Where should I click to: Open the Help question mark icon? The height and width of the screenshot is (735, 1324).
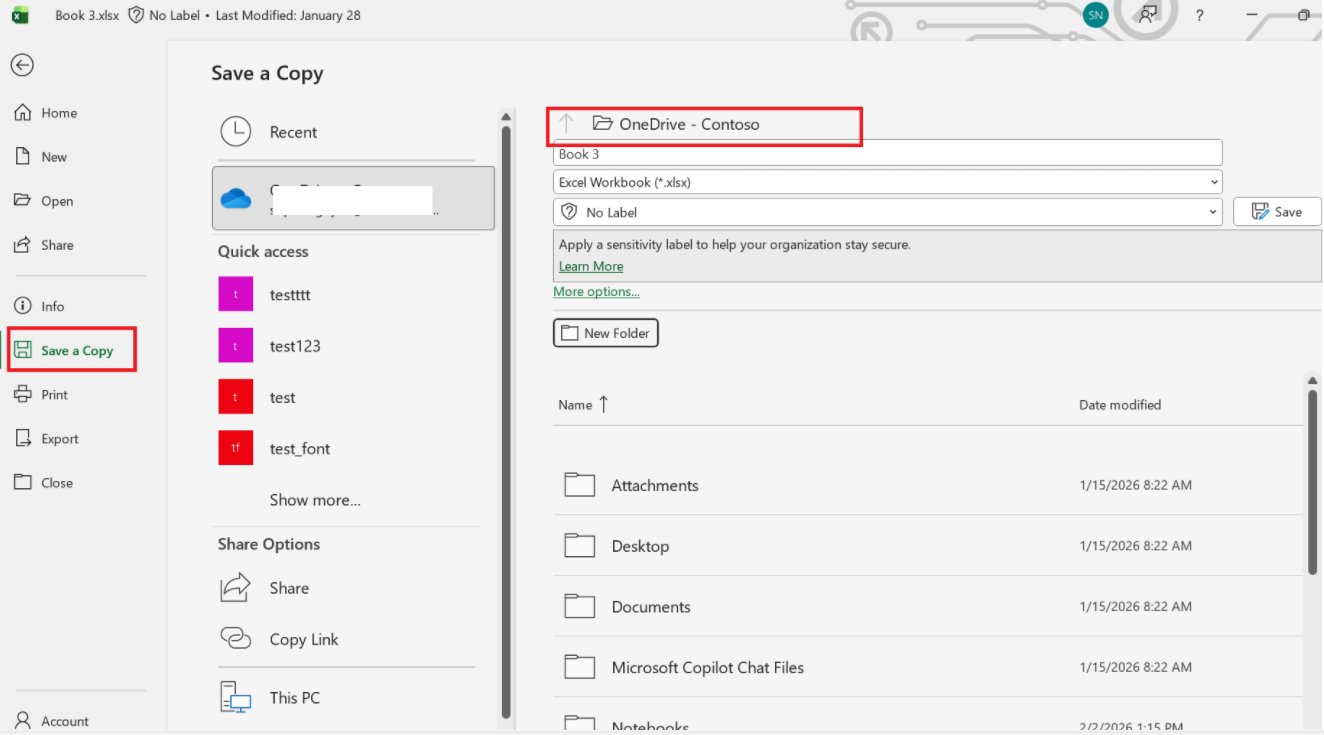pos(1199,15)
